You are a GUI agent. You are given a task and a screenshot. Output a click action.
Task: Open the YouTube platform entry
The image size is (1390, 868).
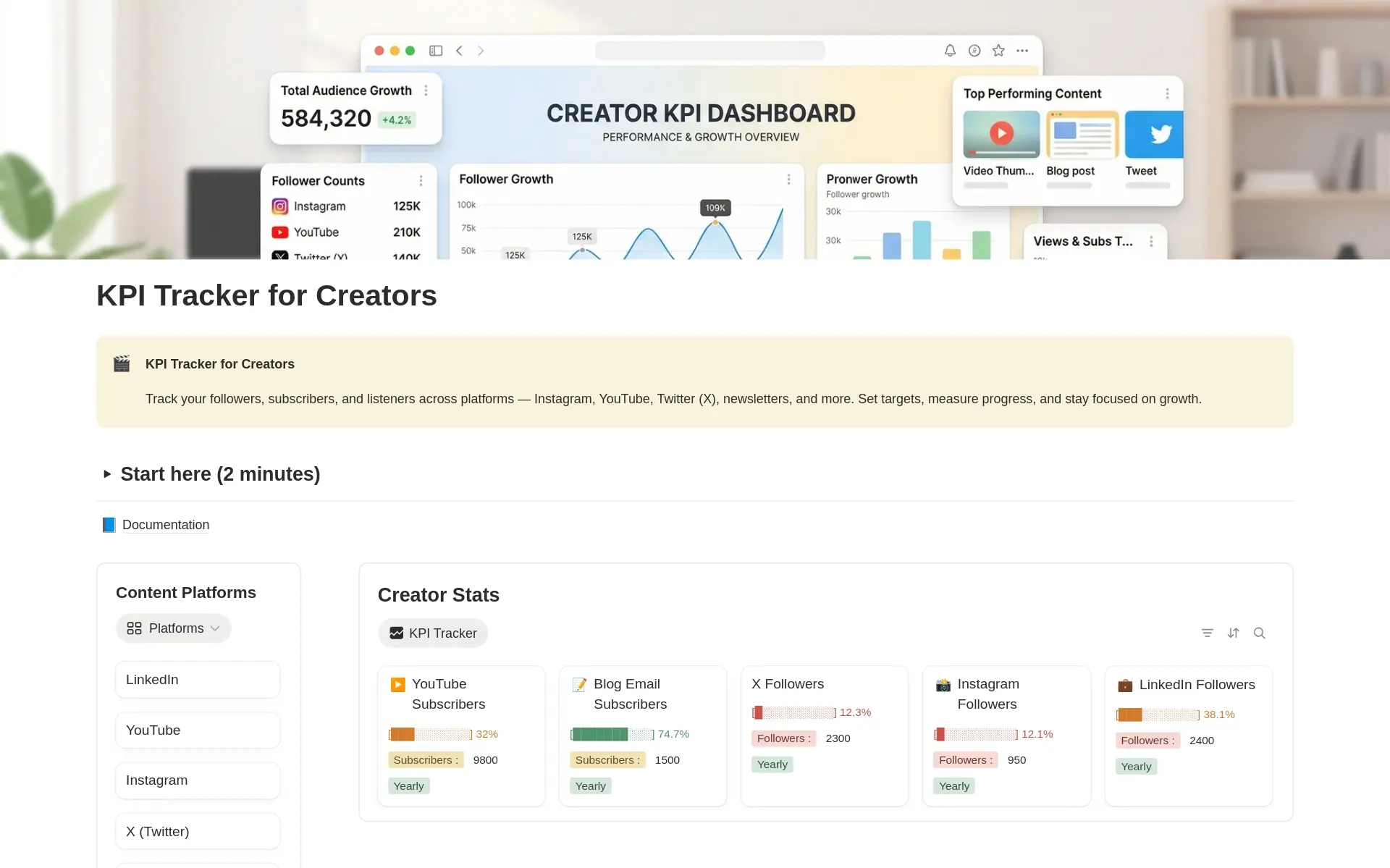tap(198, 730)
